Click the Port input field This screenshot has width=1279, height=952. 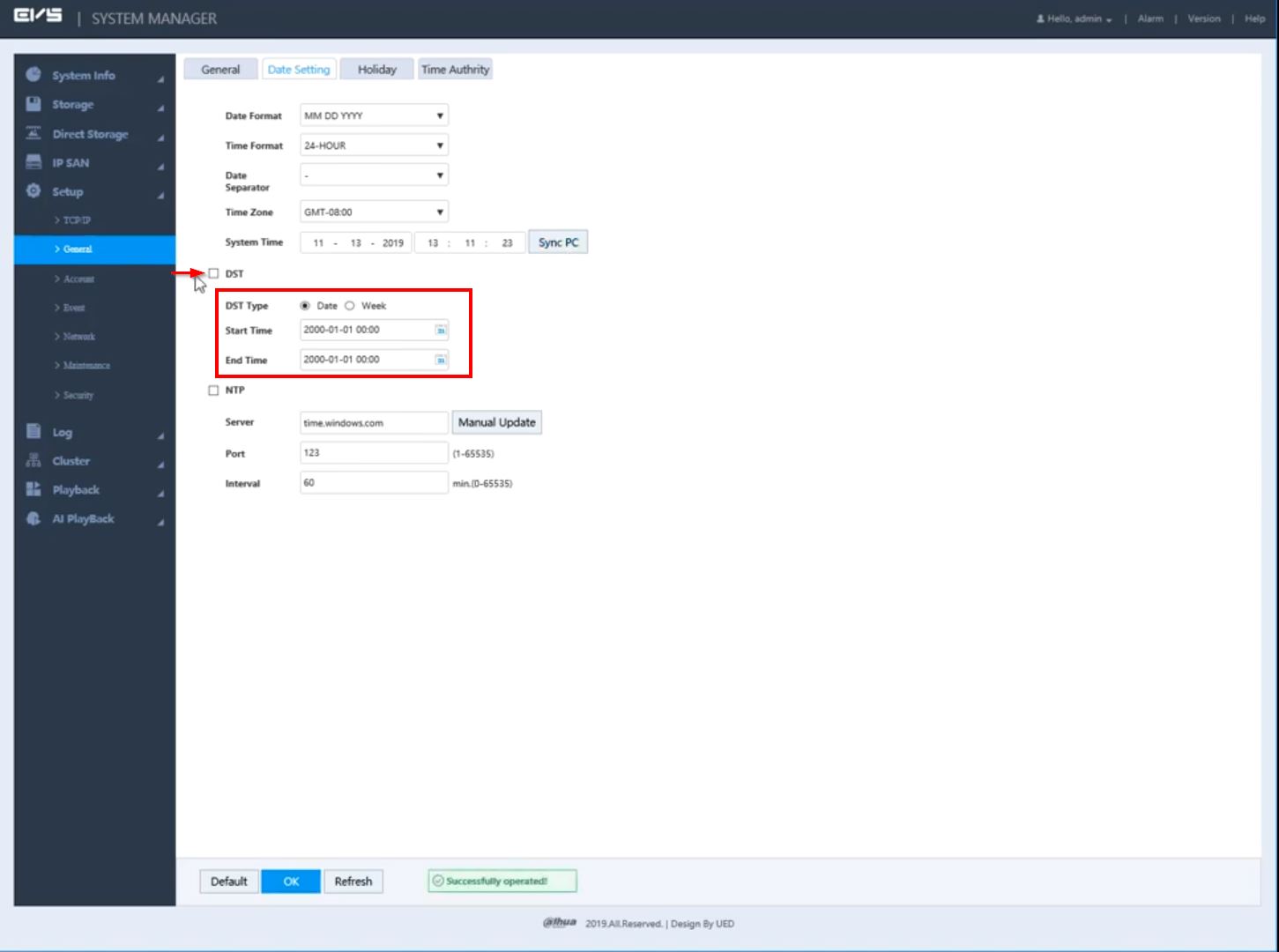coord(374,453)
